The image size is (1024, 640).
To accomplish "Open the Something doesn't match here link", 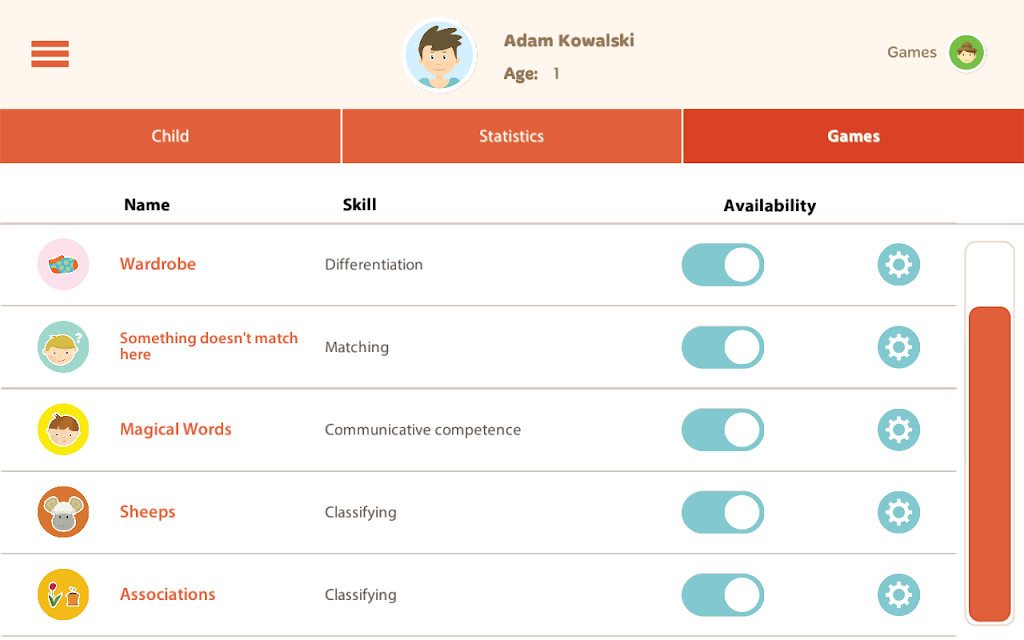I will pyautogui.click(x=208, y=346).
